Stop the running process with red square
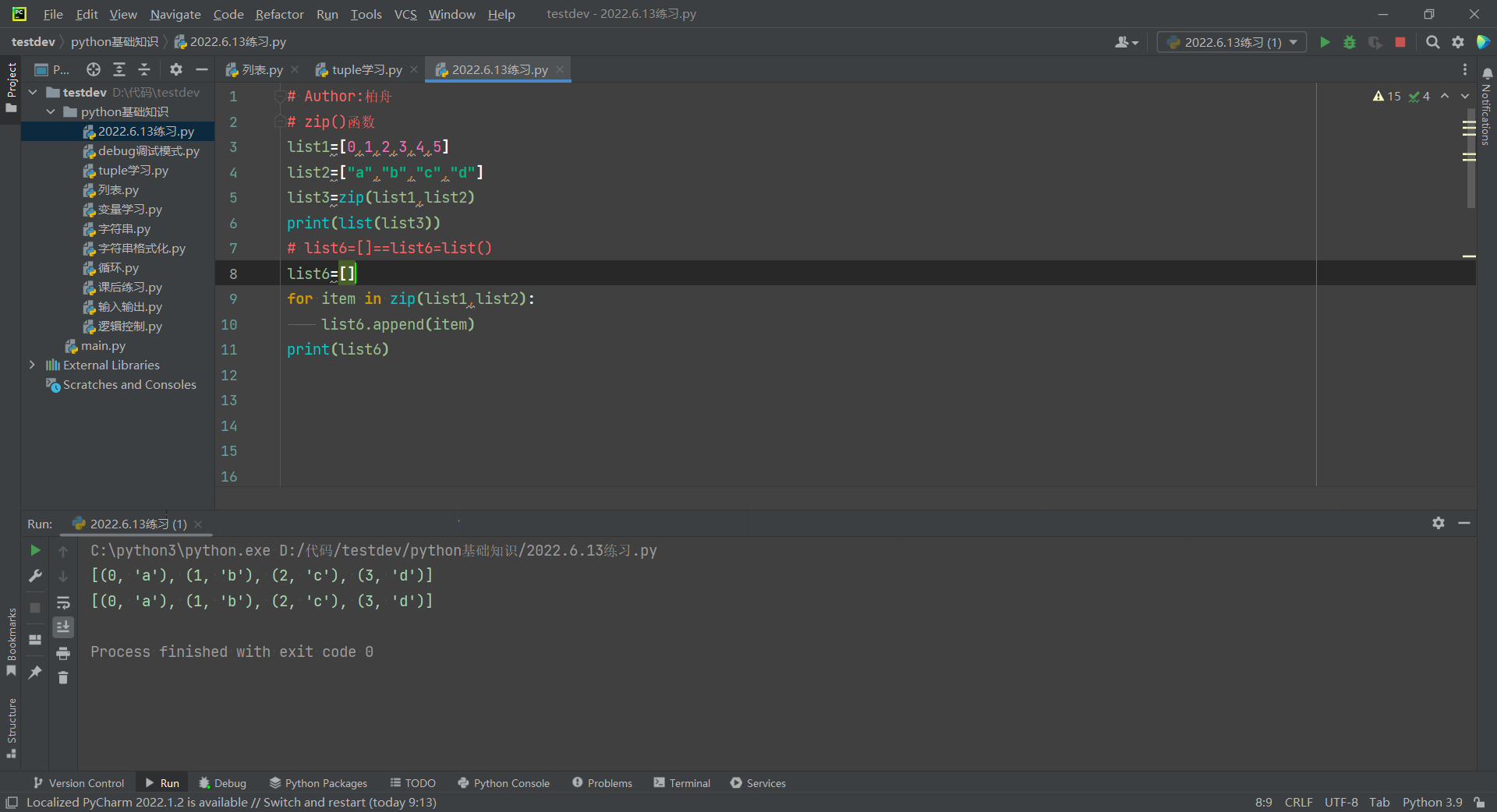The height and width of the screenshot is (812, 1497). [1400, 42]
